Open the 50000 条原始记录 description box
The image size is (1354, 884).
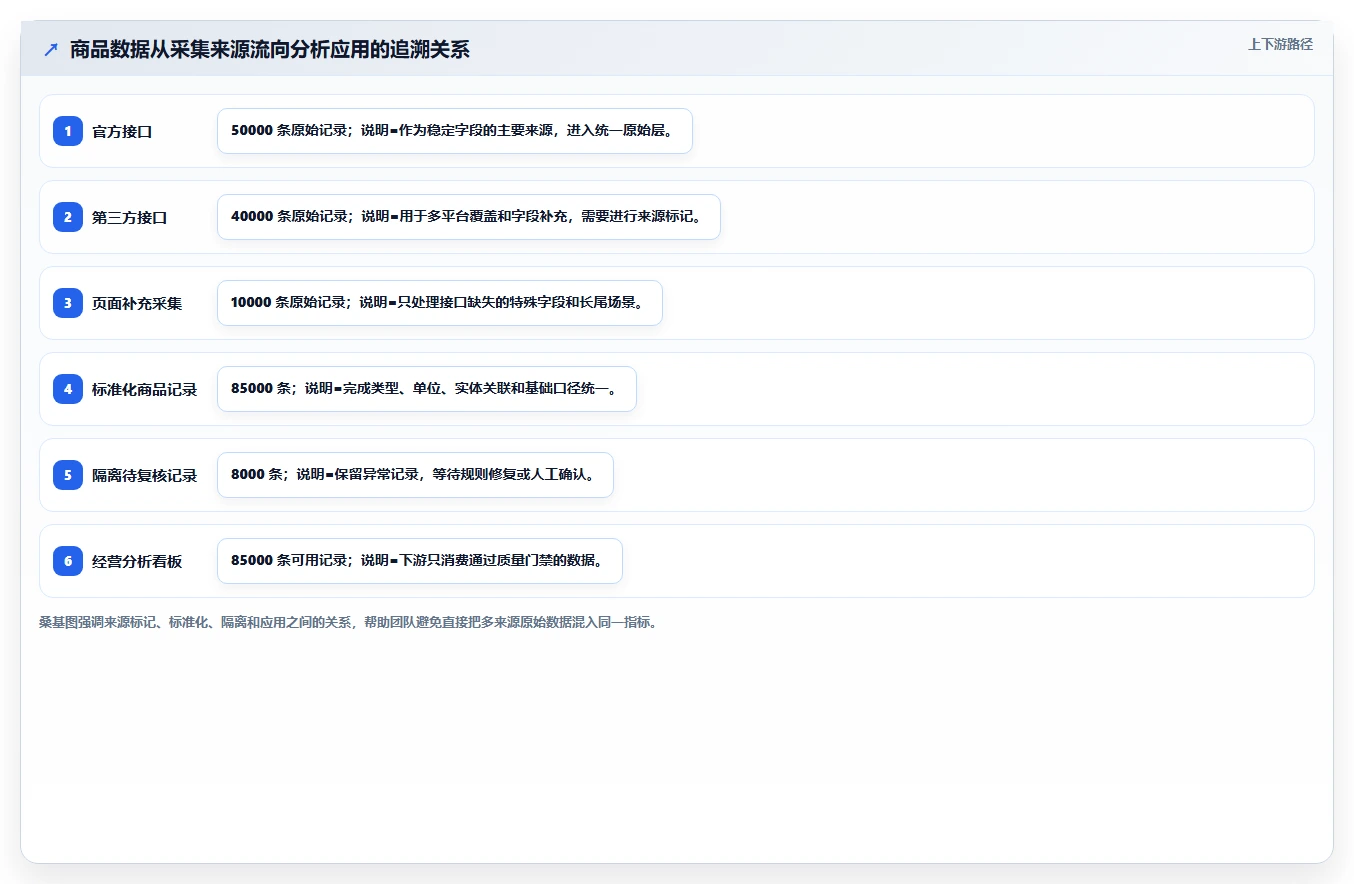tap(455, 131)
